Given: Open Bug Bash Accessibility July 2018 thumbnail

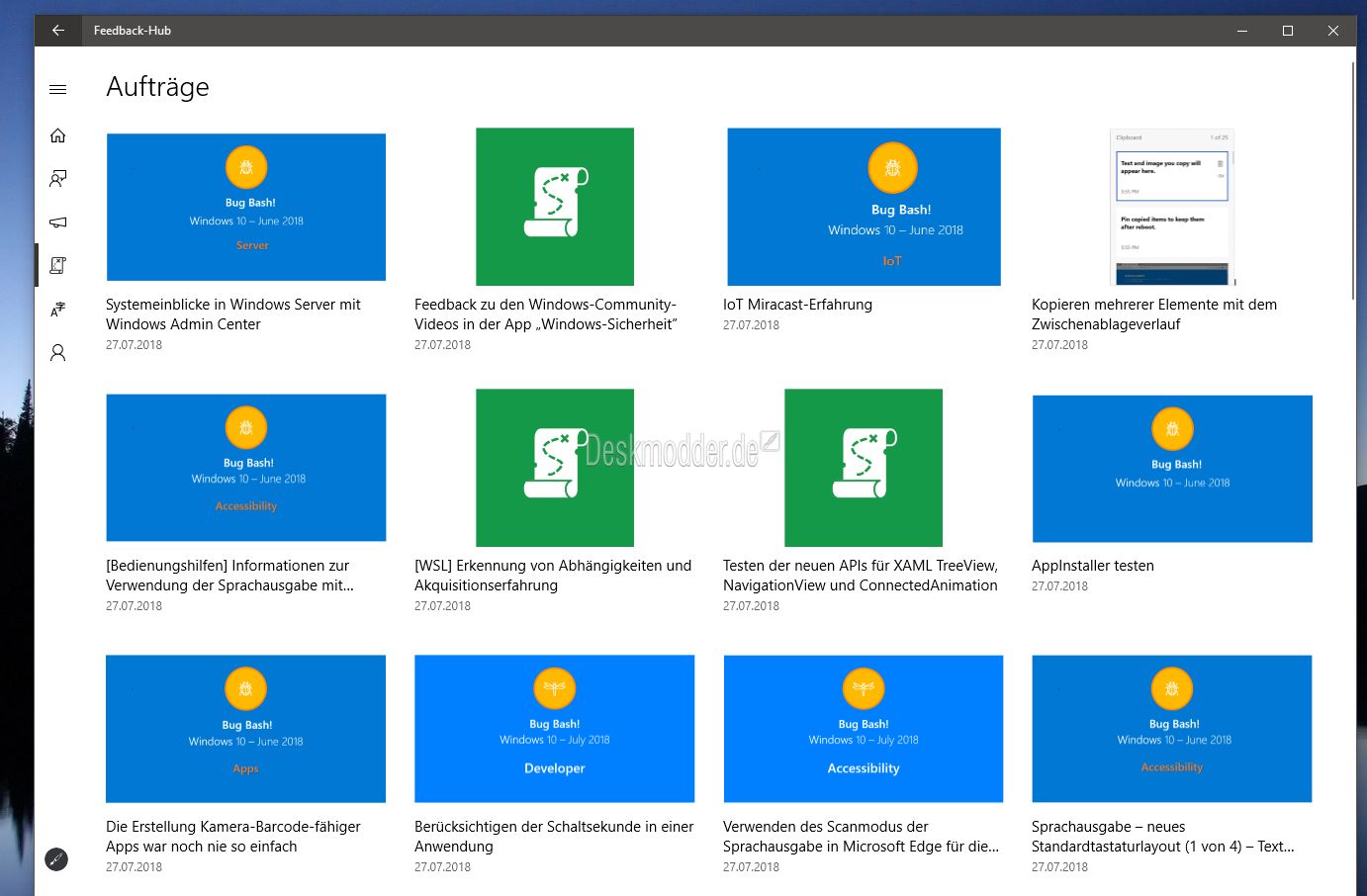Looking at the screenshot, I should pos(864,729).
